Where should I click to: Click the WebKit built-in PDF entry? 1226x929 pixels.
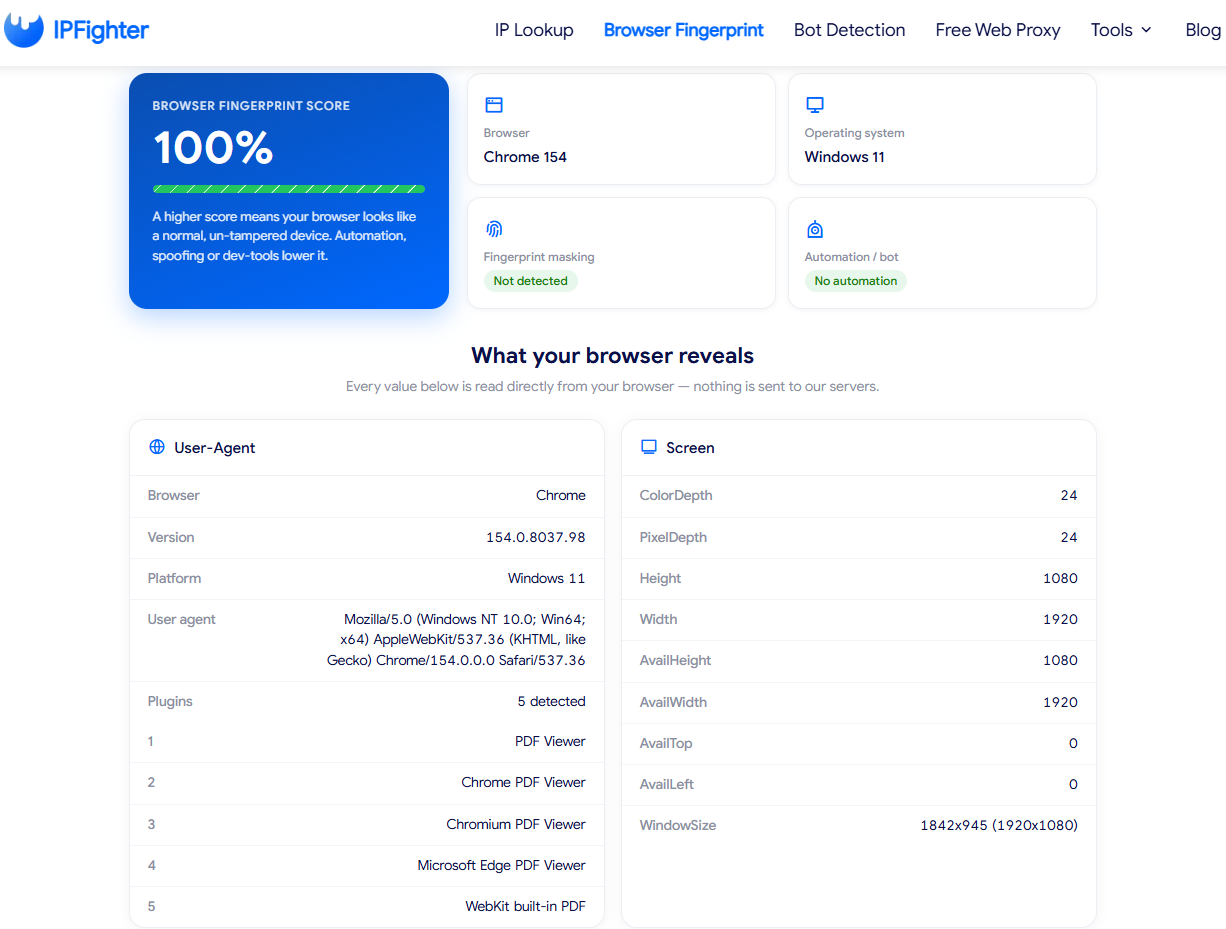pyautogui.click(x=526, y=906)
